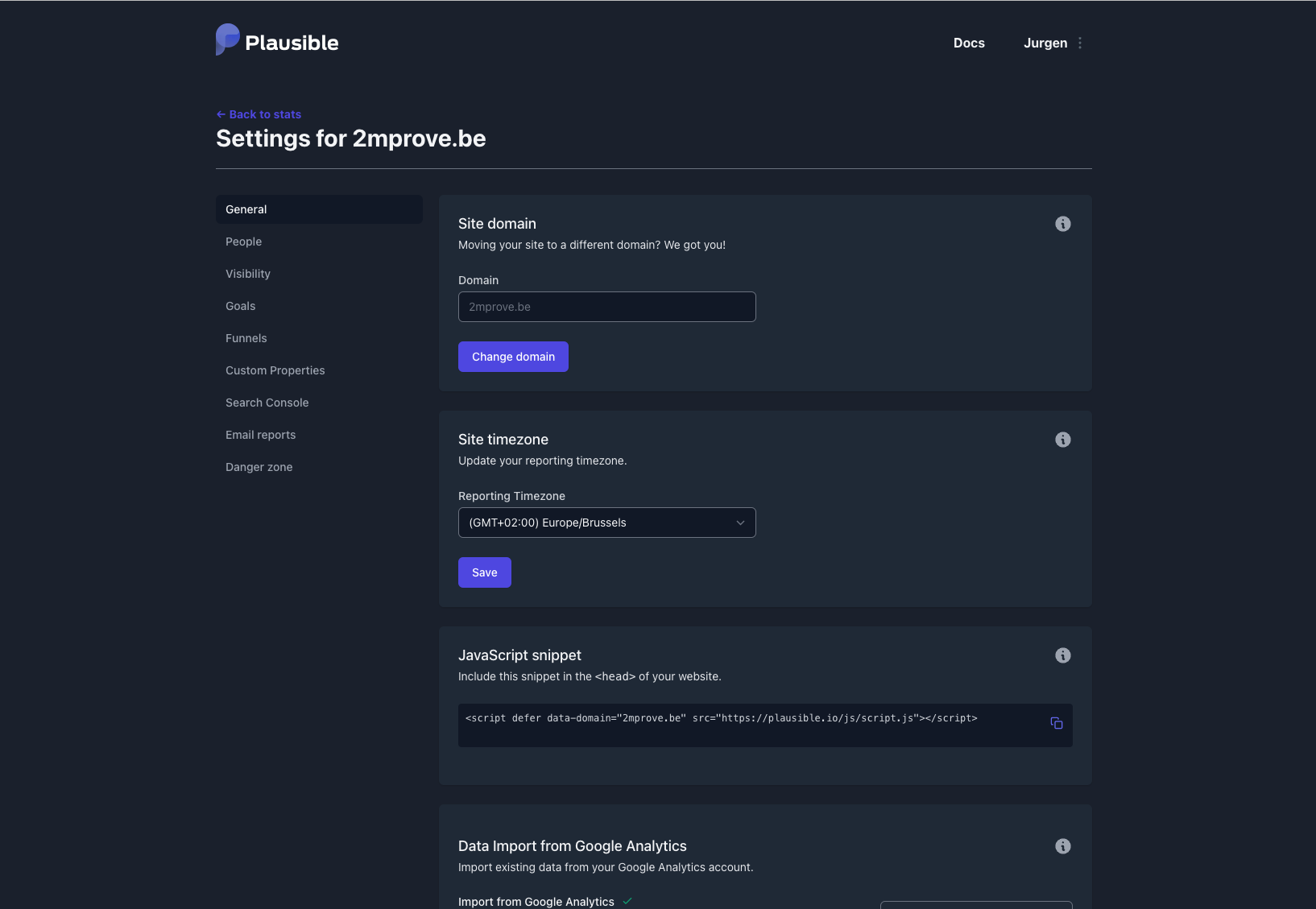Click the Google Analytics import info icon

coord(1063,846)
